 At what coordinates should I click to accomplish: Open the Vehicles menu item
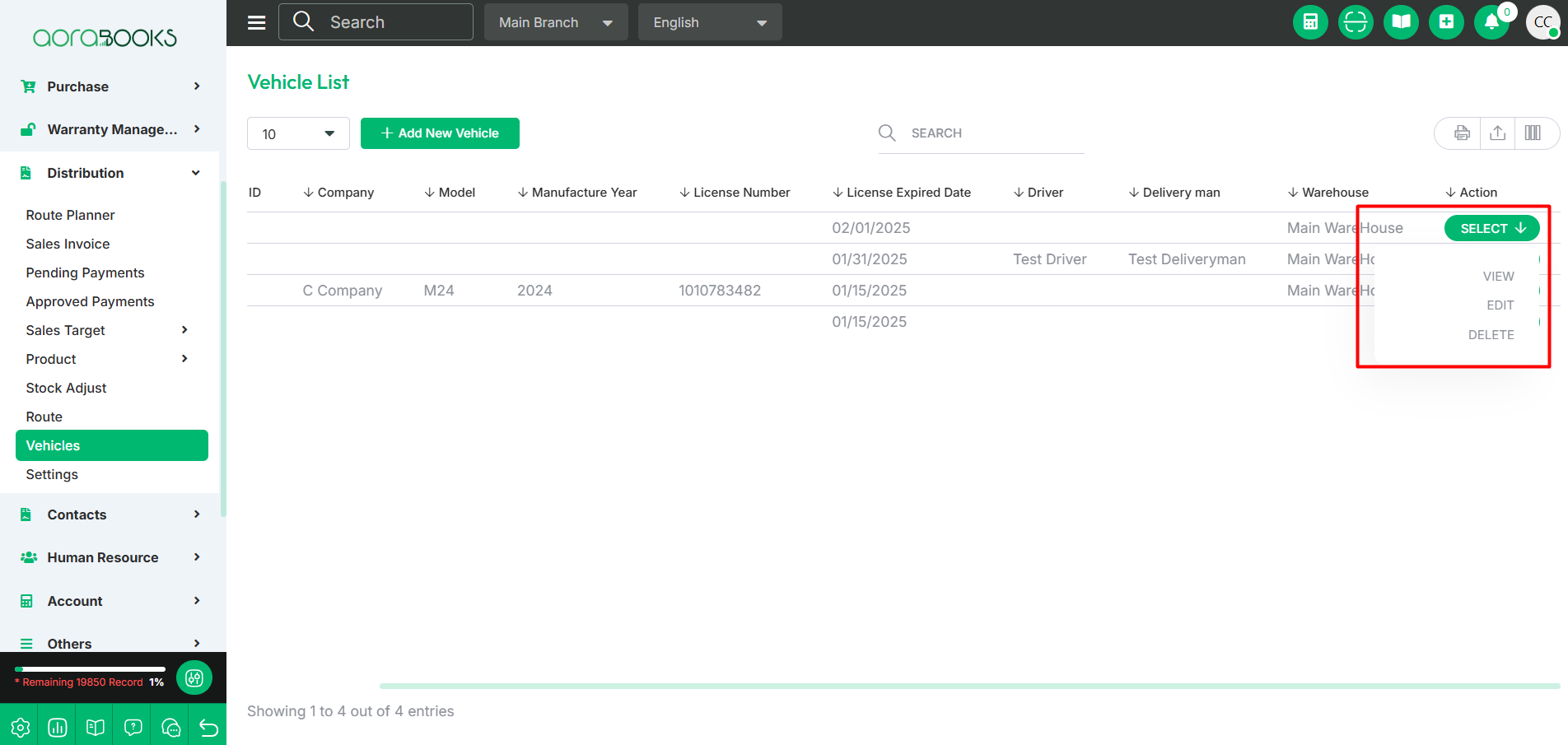(x=111, y=445)
